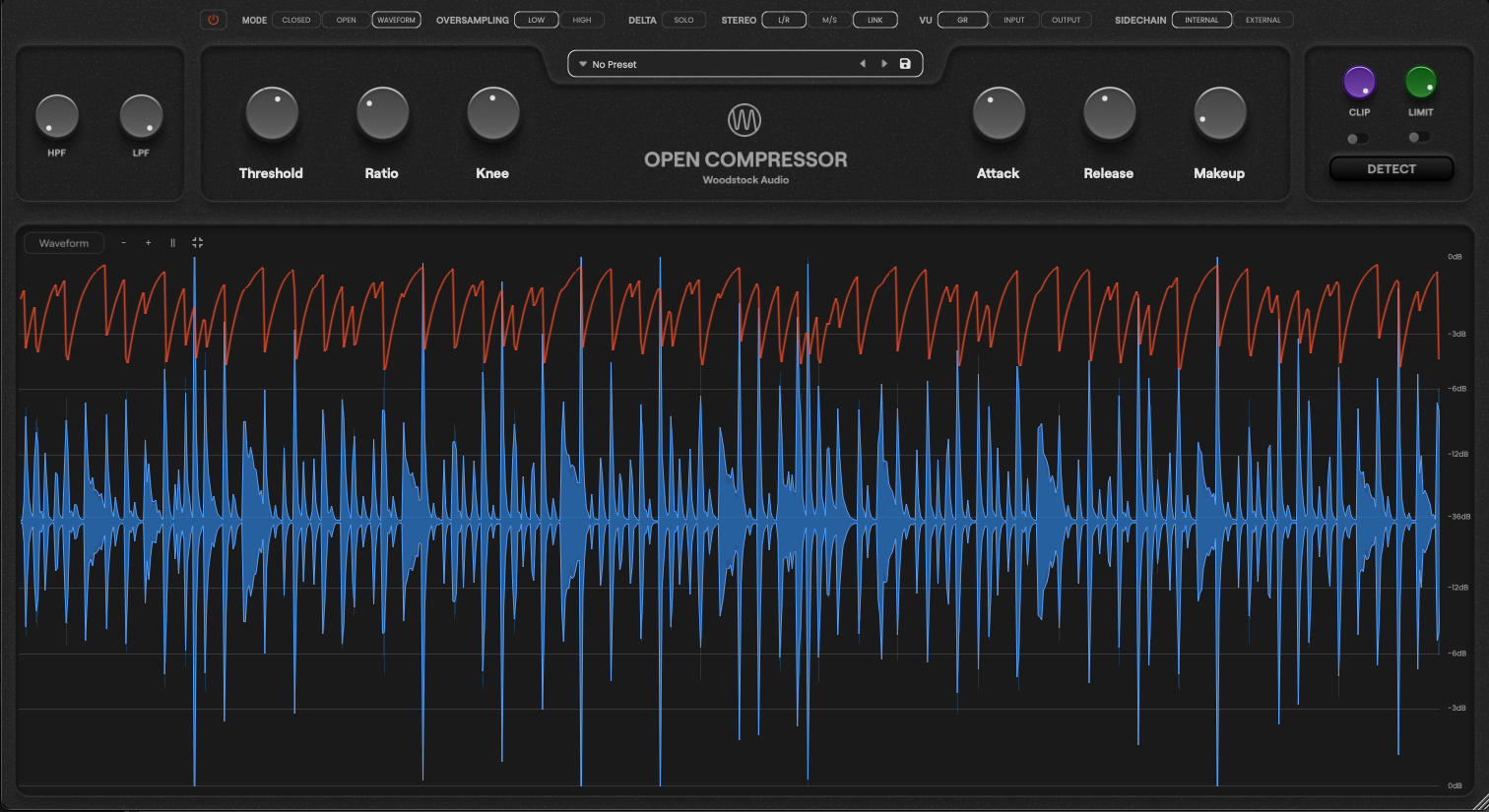Pause the waveform display
Screen dimensions: 1489x812
pos(172,243)
